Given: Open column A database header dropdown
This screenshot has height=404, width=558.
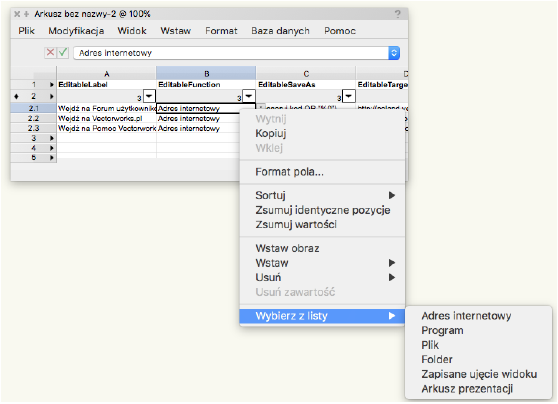Looking at the screenshot, I should [149, 96].
